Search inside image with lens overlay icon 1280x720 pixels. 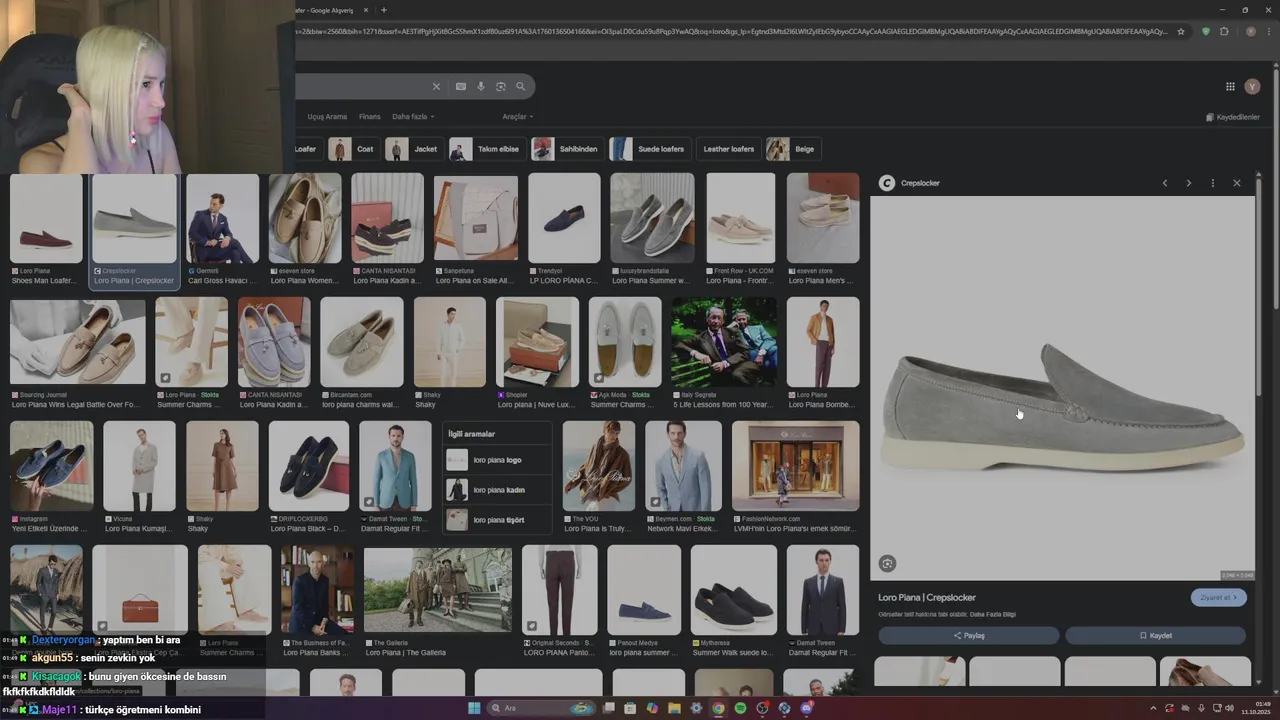click(887, 564)
